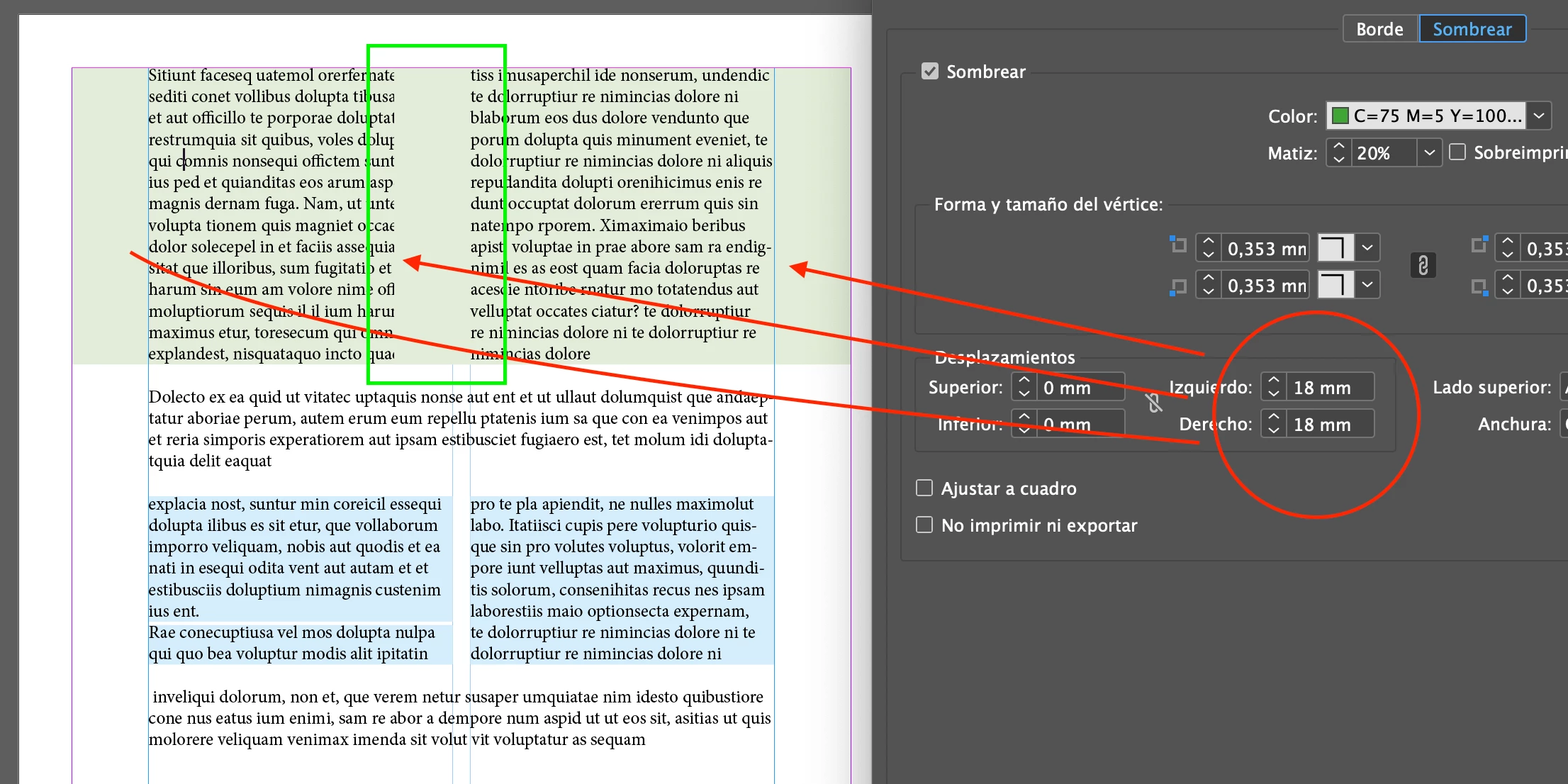Viewport: 1568px width, 784px height.
Task: Uncheck the Sombrear checkbox
Action: [x=929, y=72]
